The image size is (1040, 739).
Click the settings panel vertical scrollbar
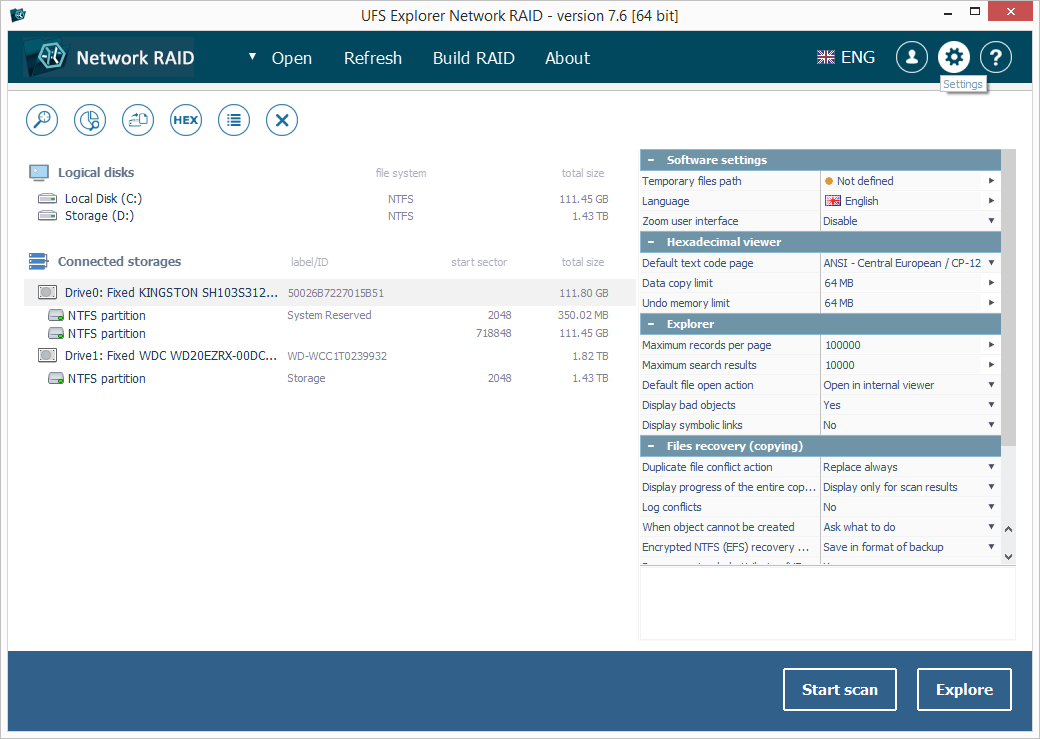(1008, 297)
